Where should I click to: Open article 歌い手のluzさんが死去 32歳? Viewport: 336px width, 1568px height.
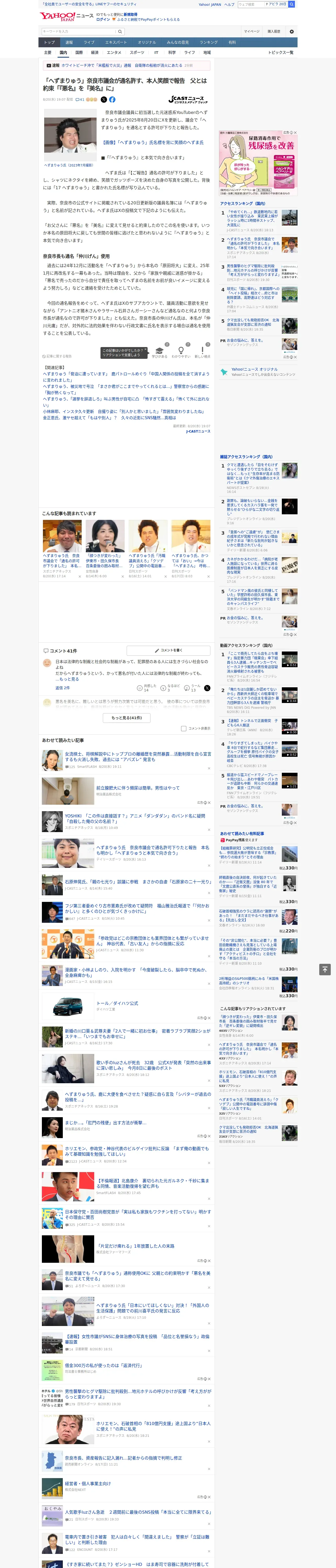pyautogui.click(x=153, y=1065)
